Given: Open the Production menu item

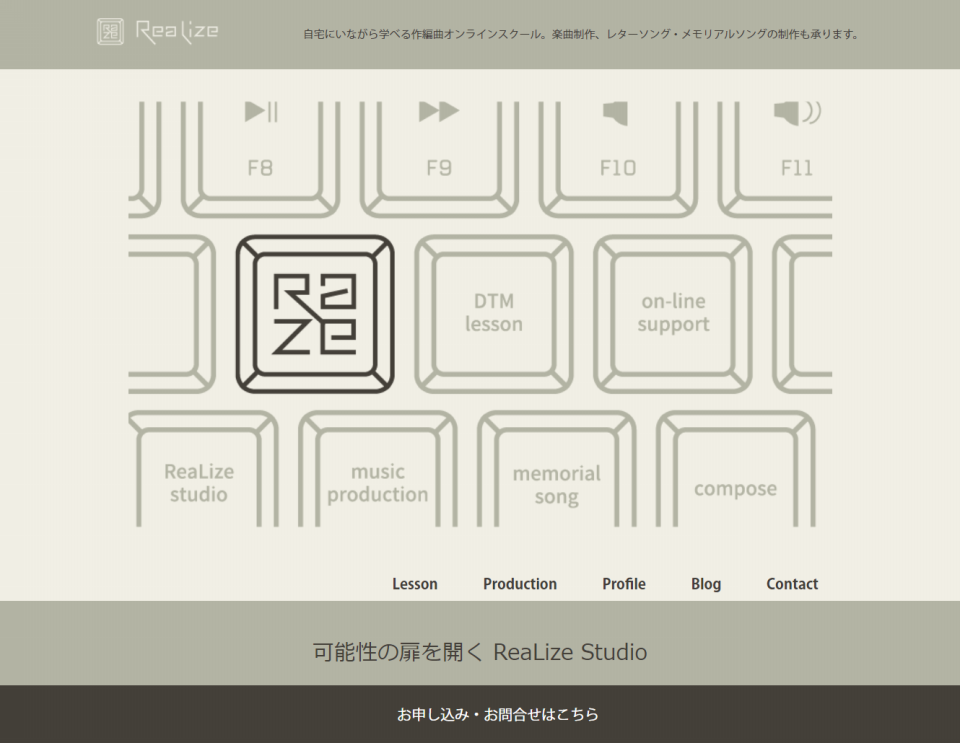Looking at the screenshot, I should click(520, 584).
